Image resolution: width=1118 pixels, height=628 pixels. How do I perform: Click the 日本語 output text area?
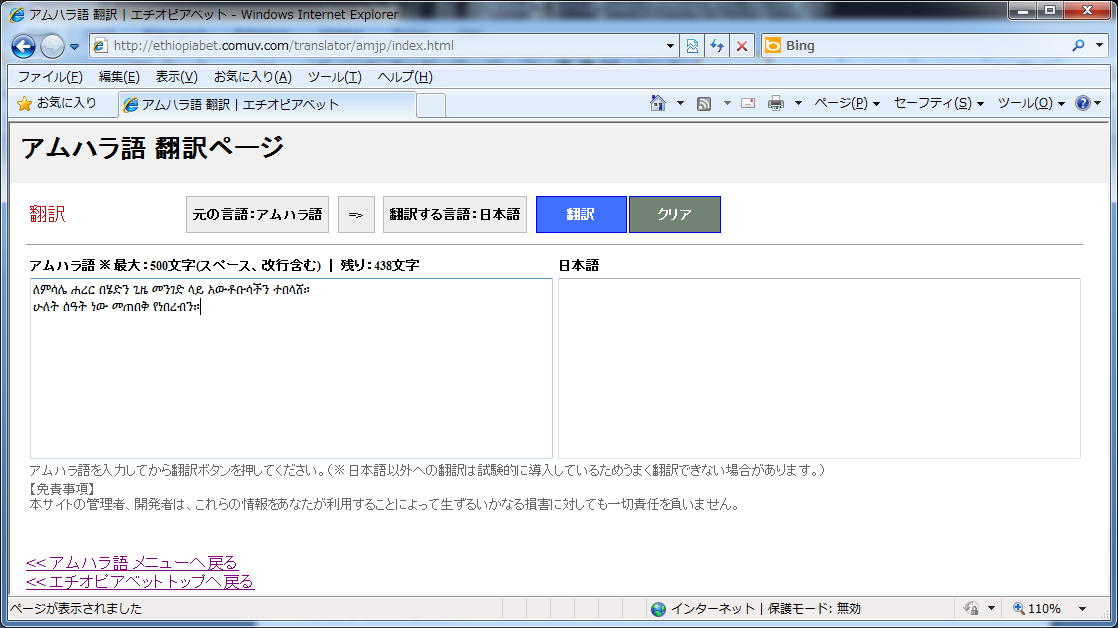tap(819, 368)
